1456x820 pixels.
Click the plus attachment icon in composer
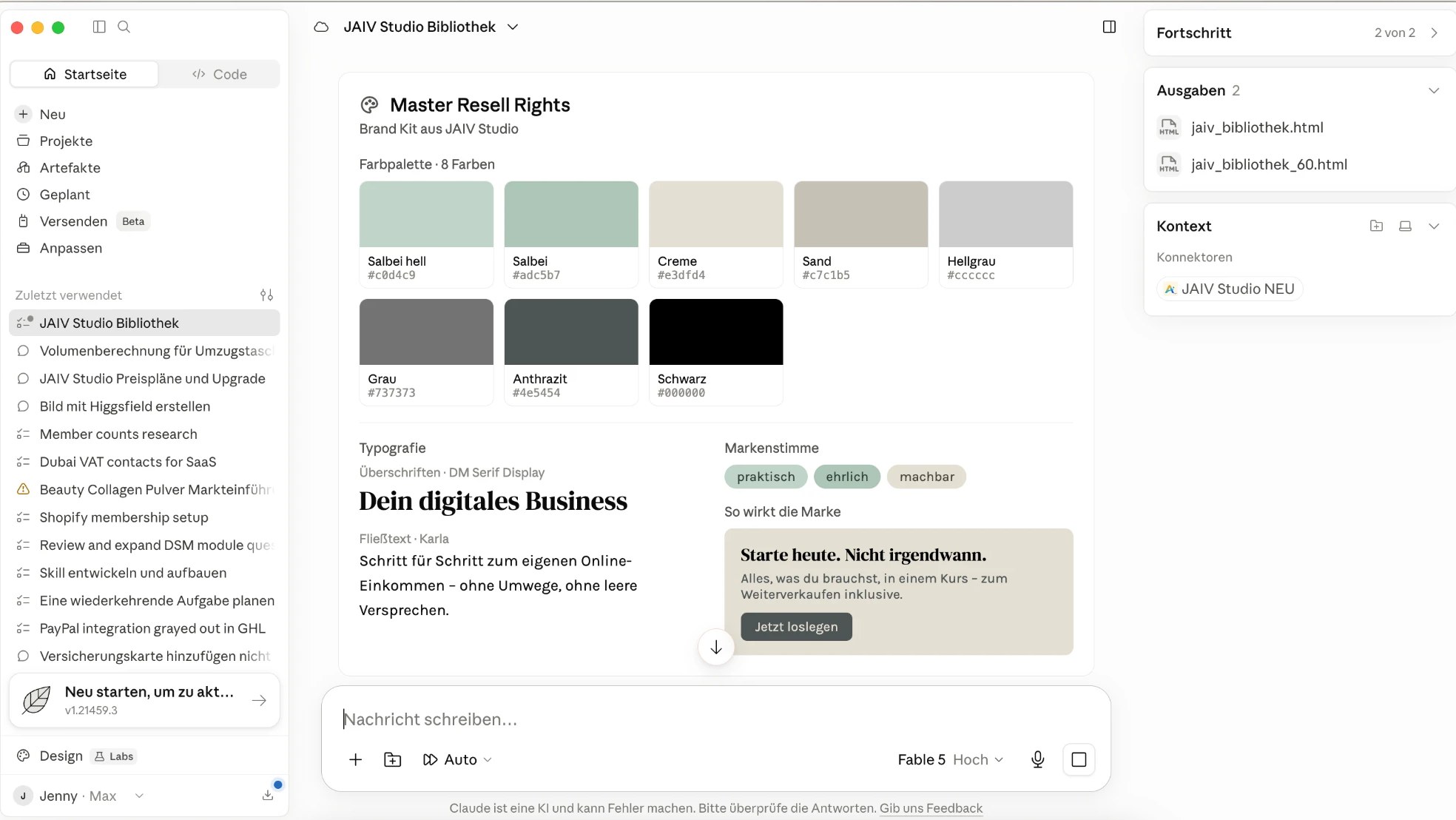click(x=355, y=759)
